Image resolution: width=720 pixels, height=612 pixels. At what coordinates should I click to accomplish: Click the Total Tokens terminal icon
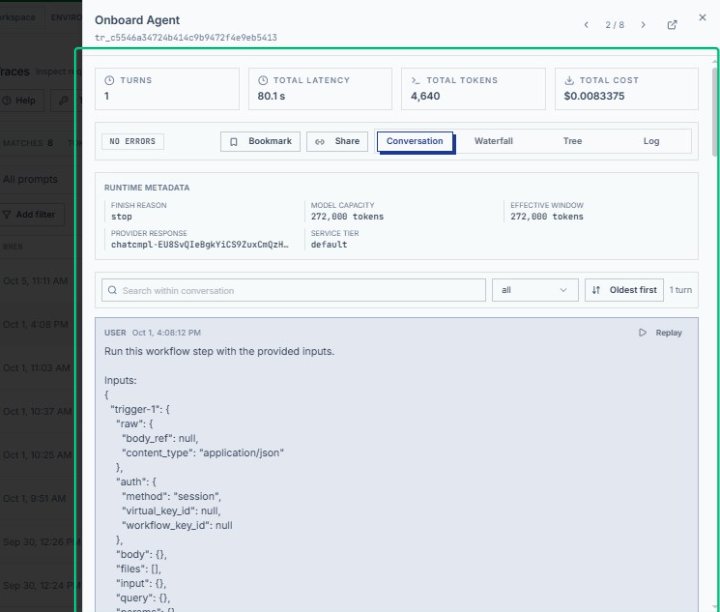[x=416, y=80]
